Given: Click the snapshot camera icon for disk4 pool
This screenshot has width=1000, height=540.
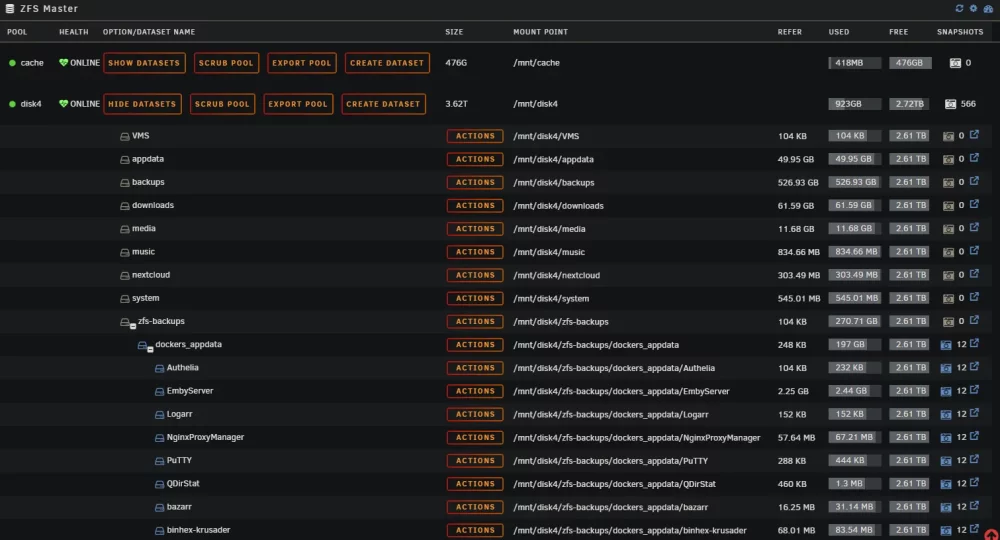Looking at the screenshot, I should tap(950, 104).
